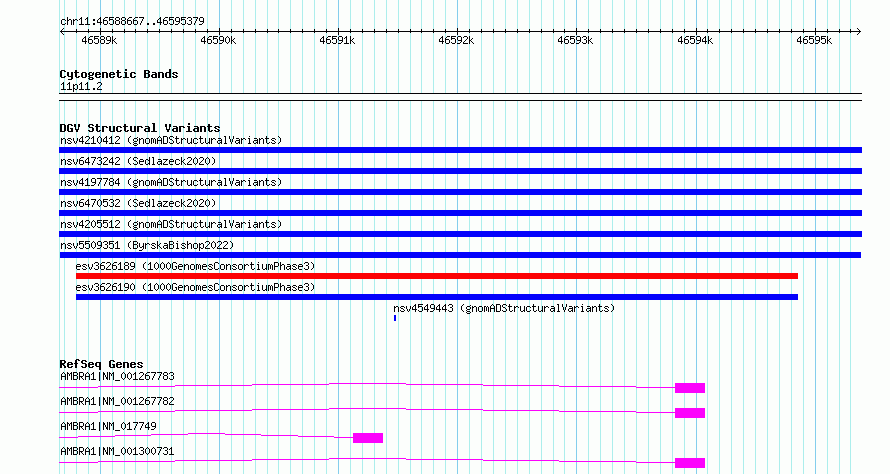The width and height of the screenshot is (890, 474).
Task: Click the right arrowhead of the ruler
Action: point(859,32)
